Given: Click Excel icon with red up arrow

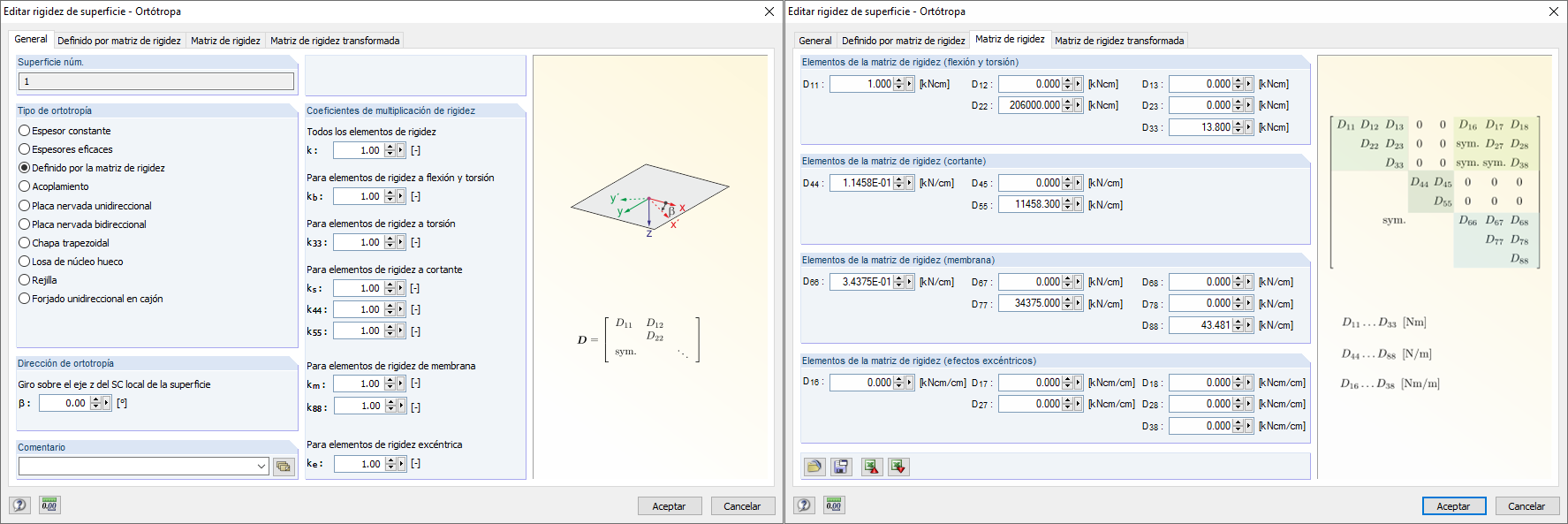Looking at the screenshot, I should coord(872,467).
